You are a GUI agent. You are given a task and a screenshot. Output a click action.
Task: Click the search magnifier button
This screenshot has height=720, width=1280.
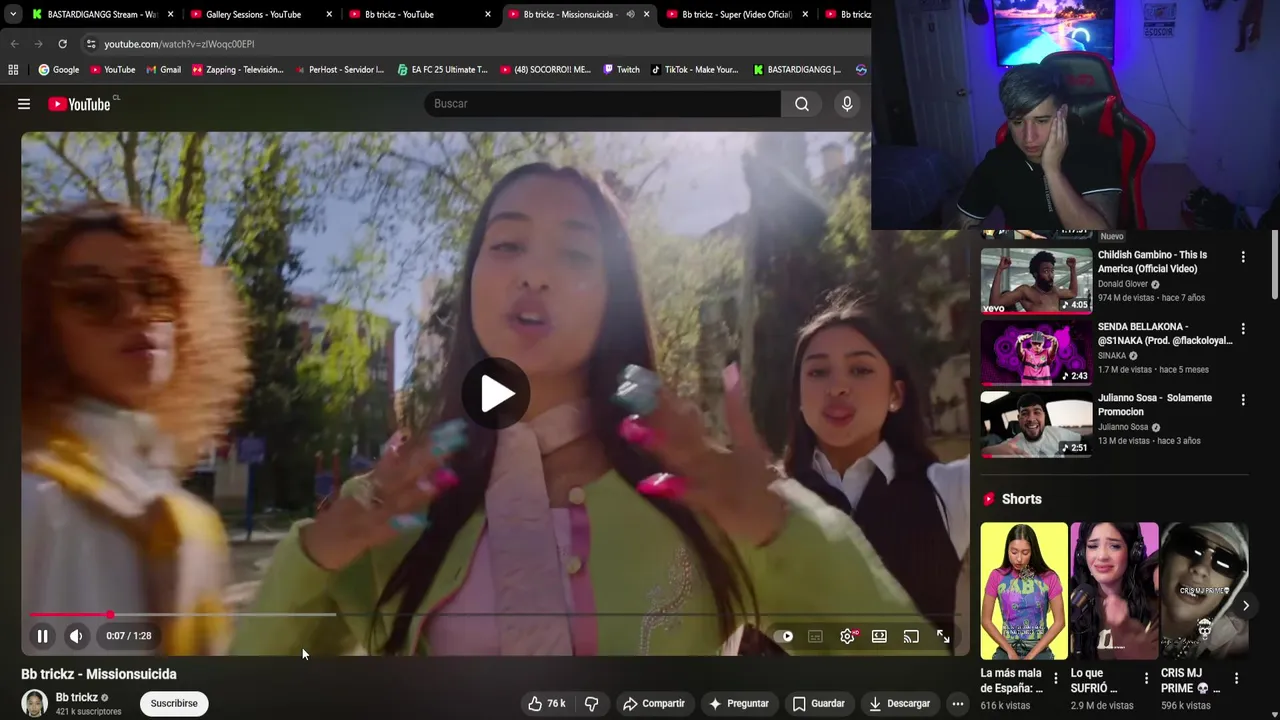(x=802, y=104)
